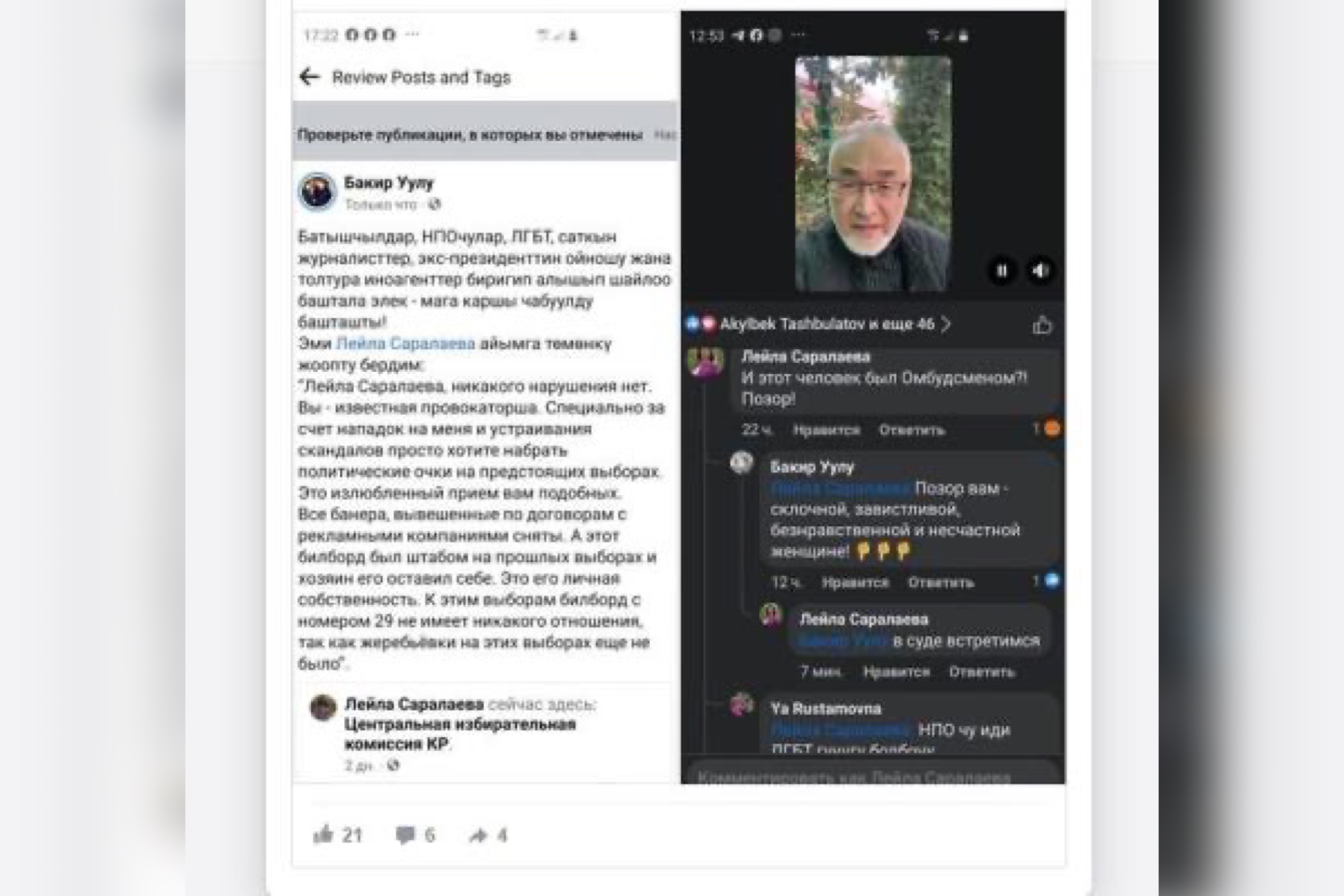The width and height of the screenshot is (1344, 896).
Task: Click Ответить under the 7 мин. reply
Action: point(982,672)
